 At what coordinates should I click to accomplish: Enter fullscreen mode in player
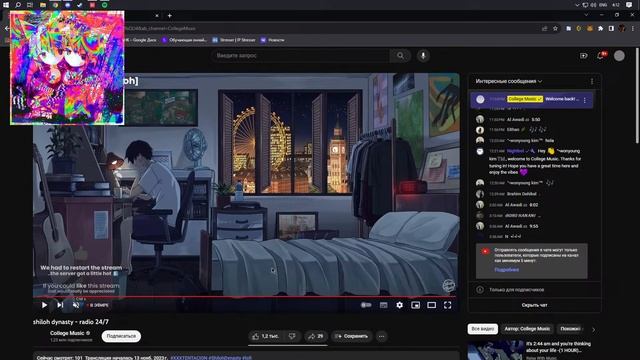click(x=448, y=305)
